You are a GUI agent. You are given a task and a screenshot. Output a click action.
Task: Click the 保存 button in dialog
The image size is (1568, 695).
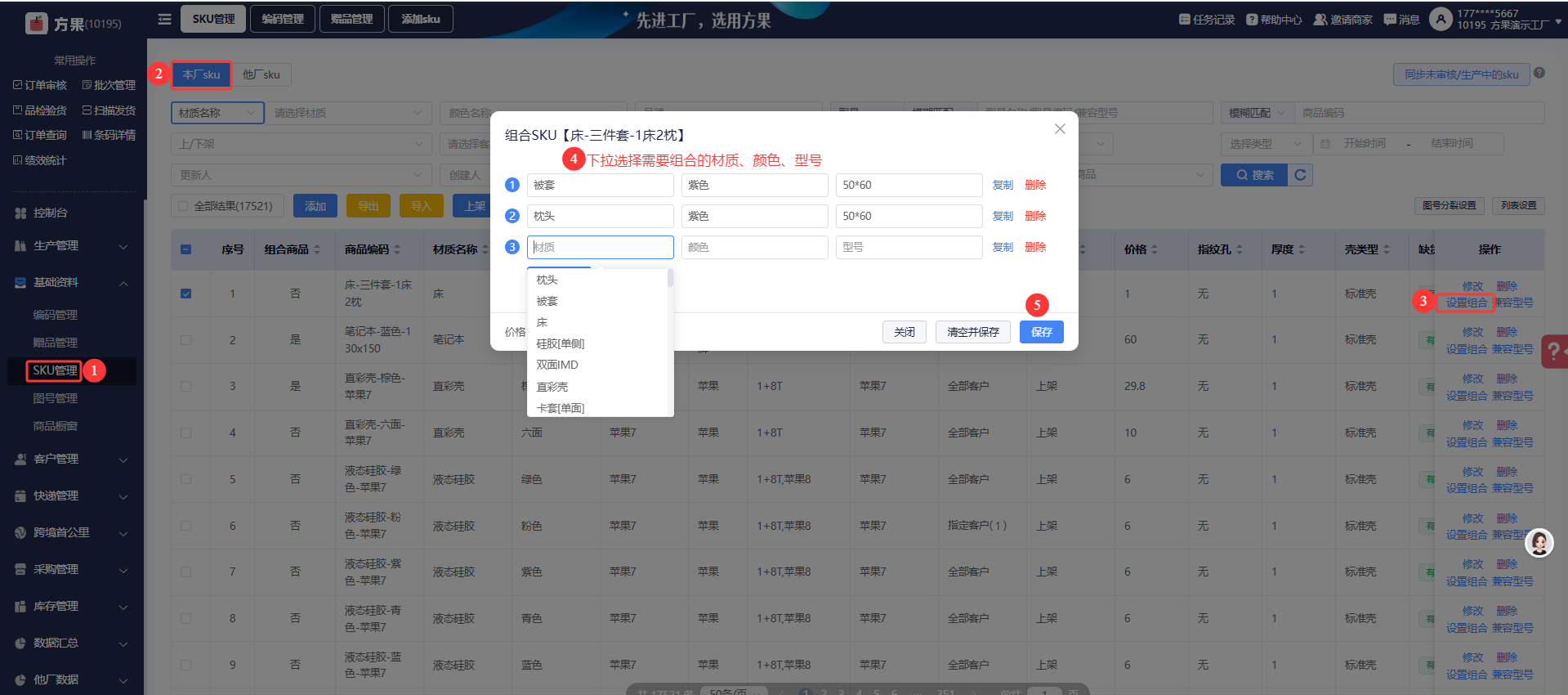(x=1041, y=332)
